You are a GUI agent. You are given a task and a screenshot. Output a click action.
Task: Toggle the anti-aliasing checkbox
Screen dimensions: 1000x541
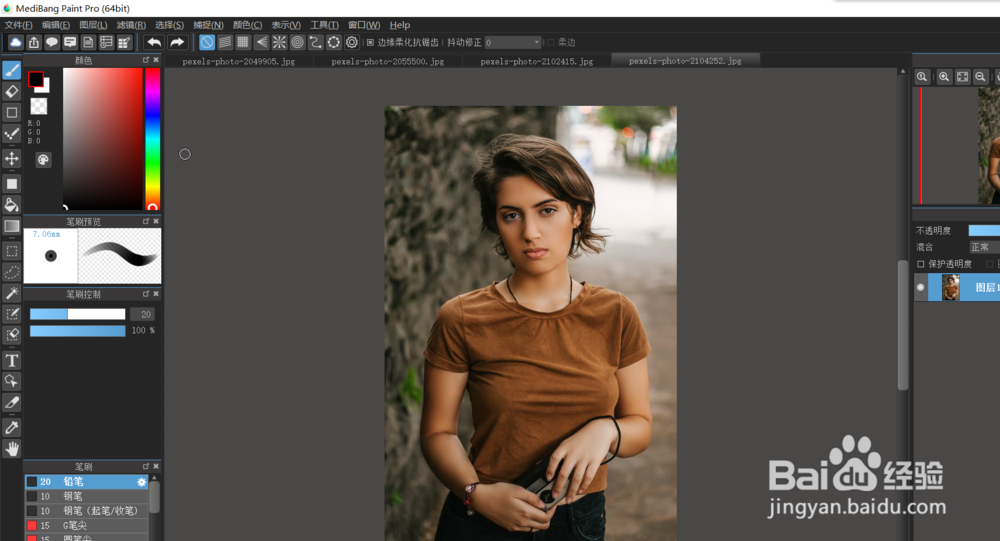[370, 42]
